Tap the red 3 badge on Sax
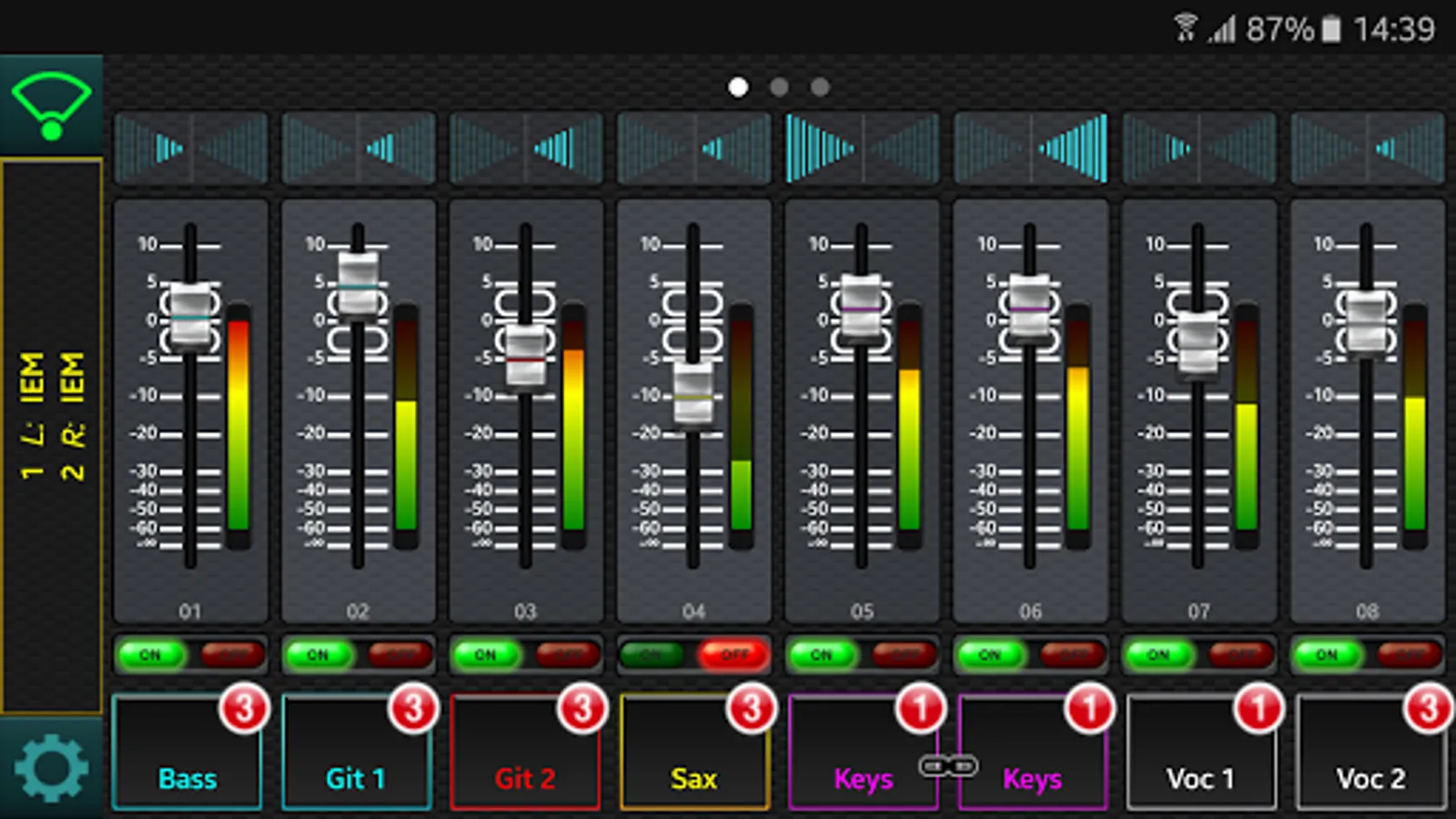Image resolution: width=1456 pixels, height=819 pixels. [752, 708]
